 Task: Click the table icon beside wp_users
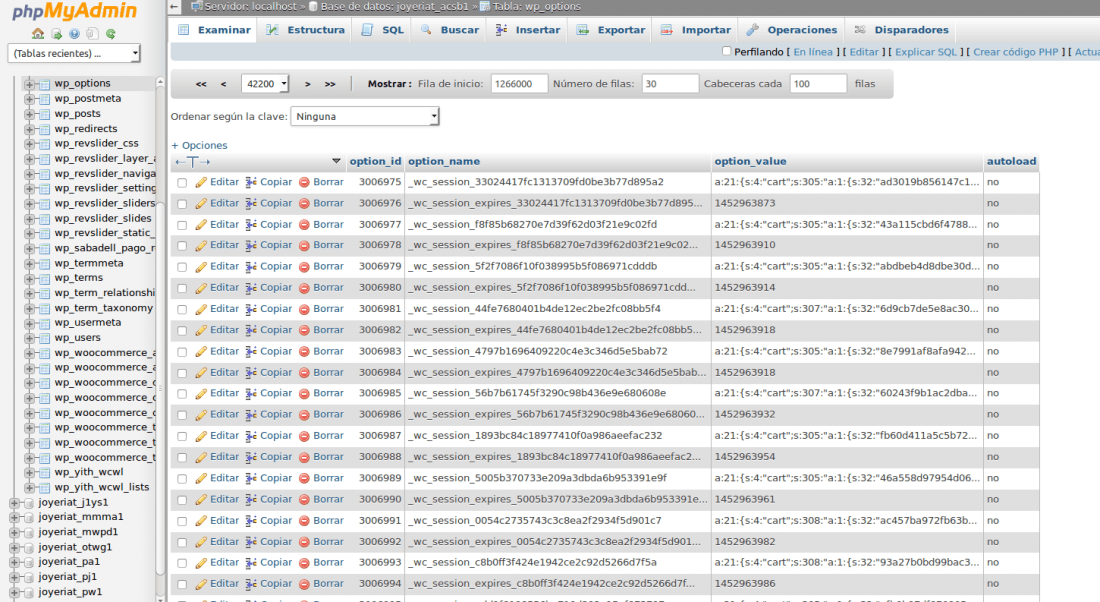45,338
